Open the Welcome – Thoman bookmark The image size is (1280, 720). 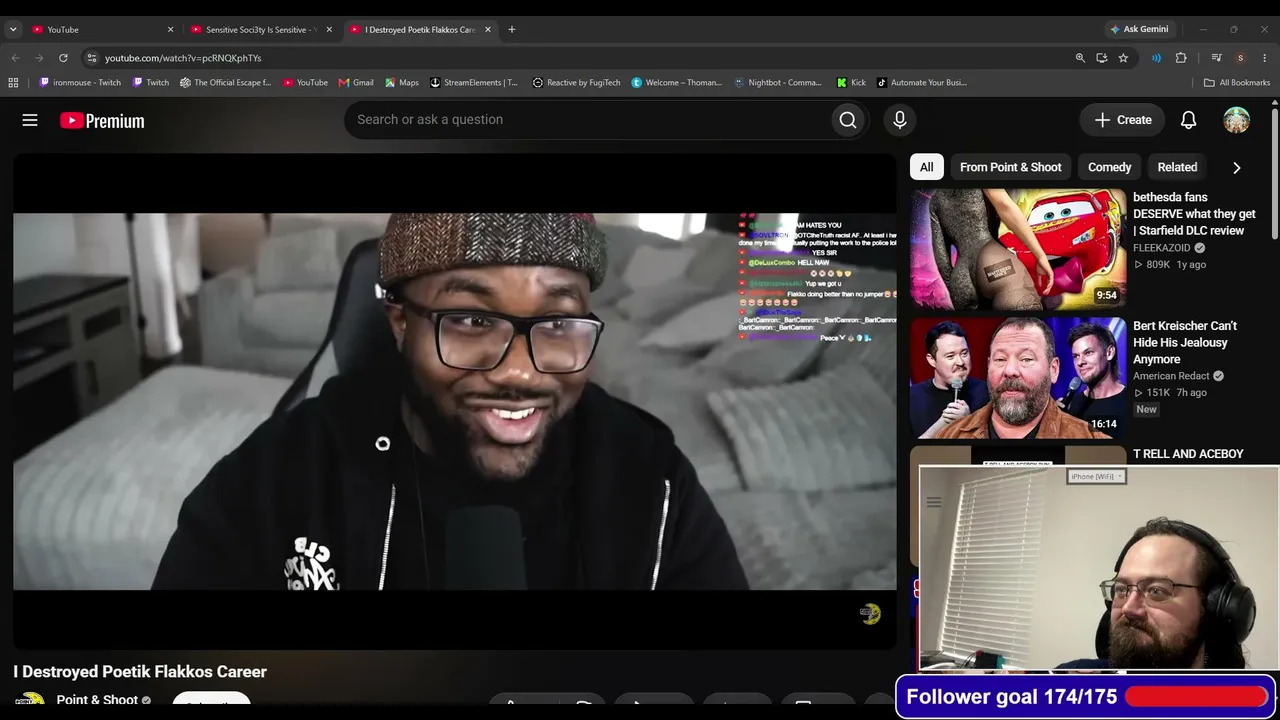677,83
